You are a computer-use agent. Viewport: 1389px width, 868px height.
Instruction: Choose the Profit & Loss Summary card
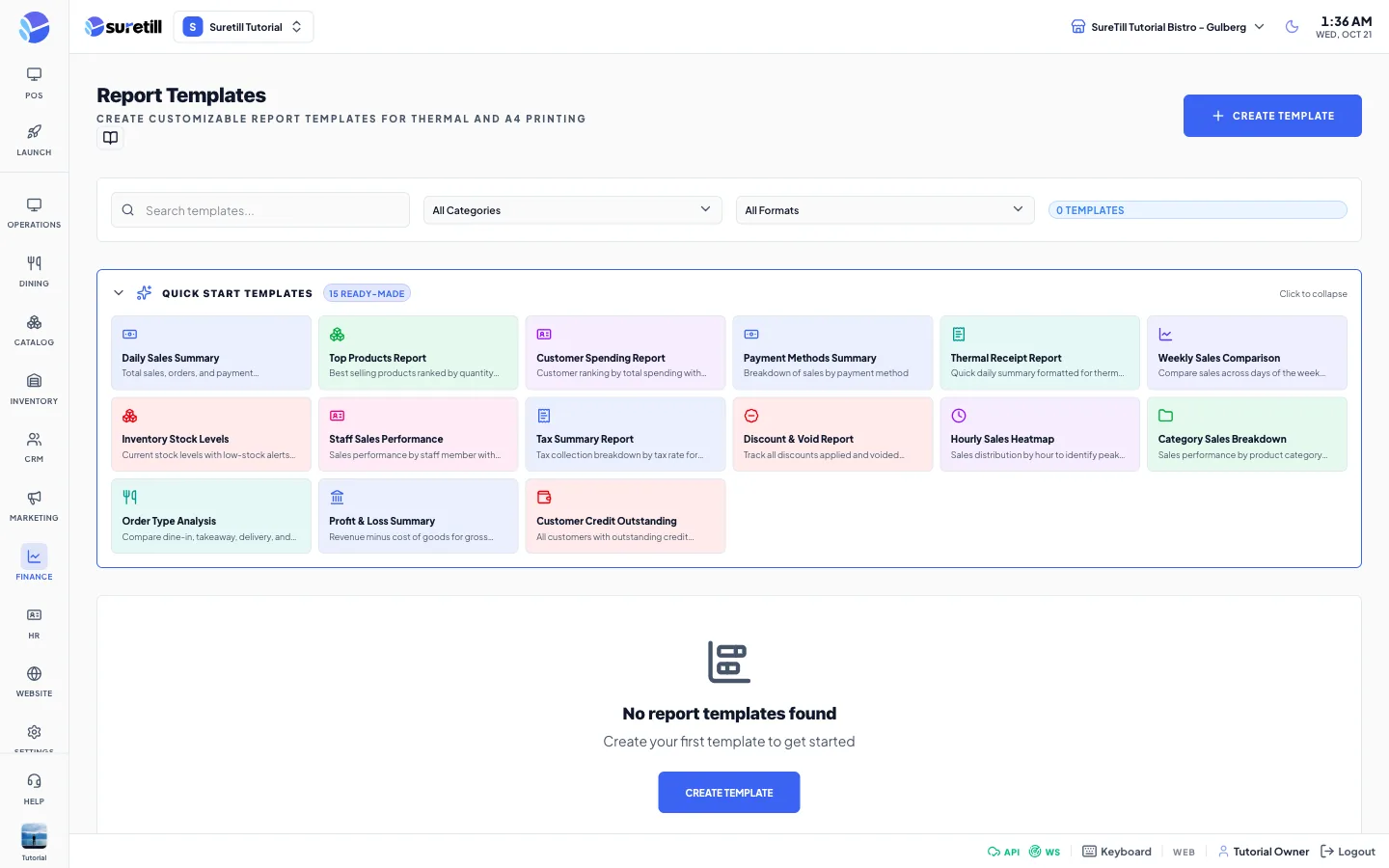point(419,516)
